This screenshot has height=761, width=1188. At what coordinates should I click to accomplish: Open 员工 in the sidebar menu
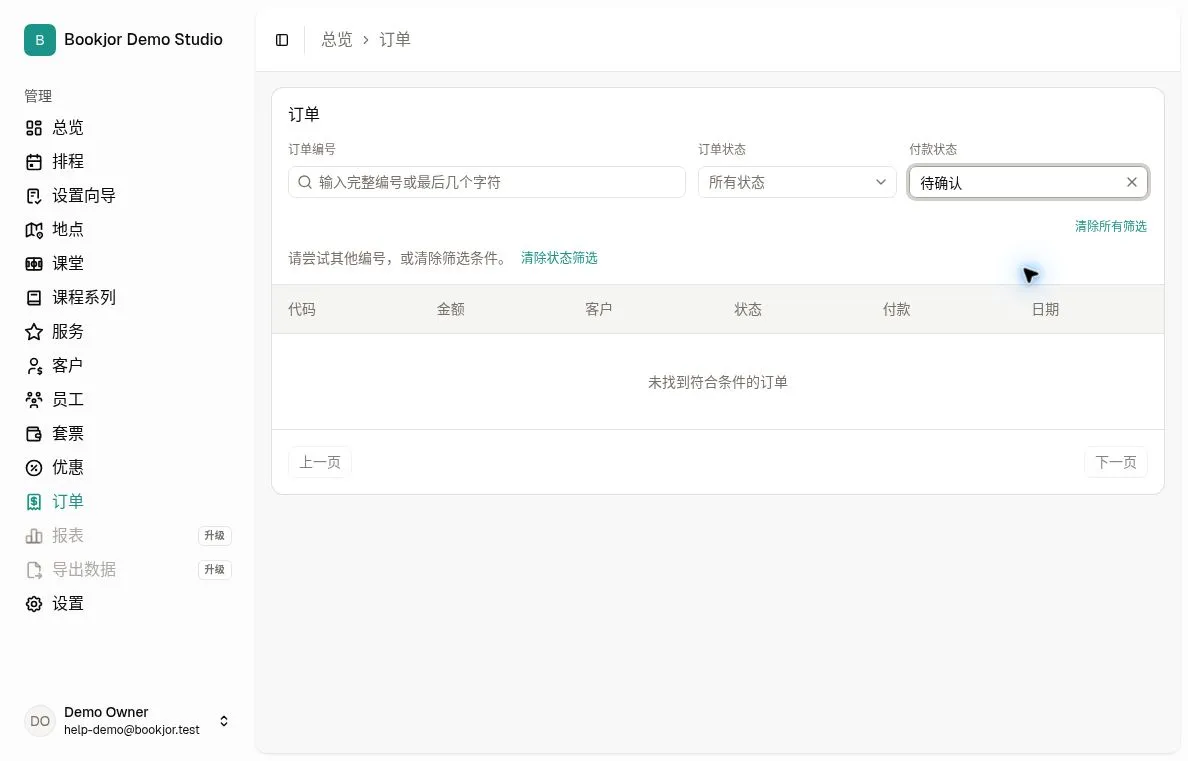67,399
